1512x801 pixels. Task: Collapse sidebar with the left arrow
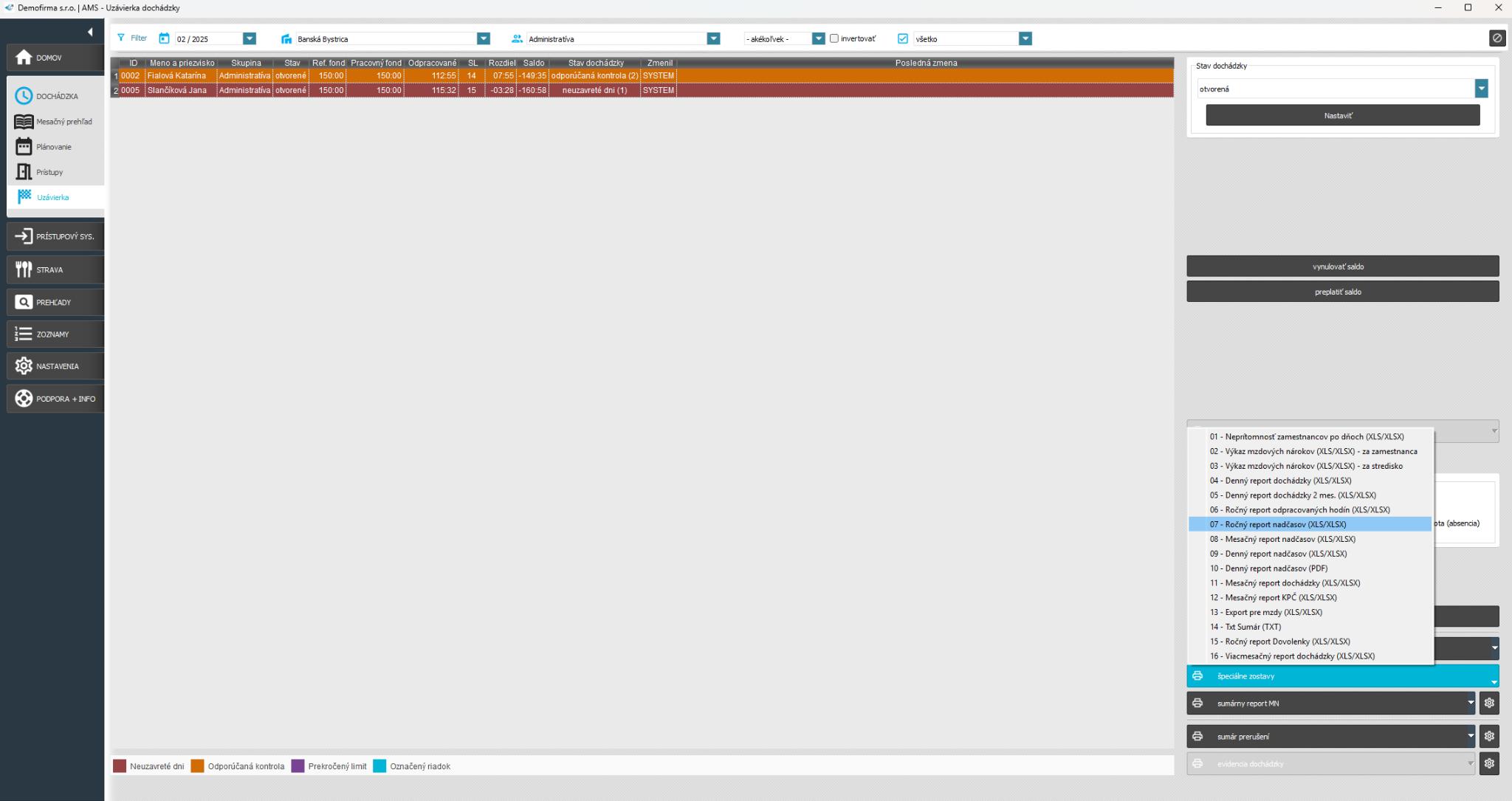[x=90, y=32]
